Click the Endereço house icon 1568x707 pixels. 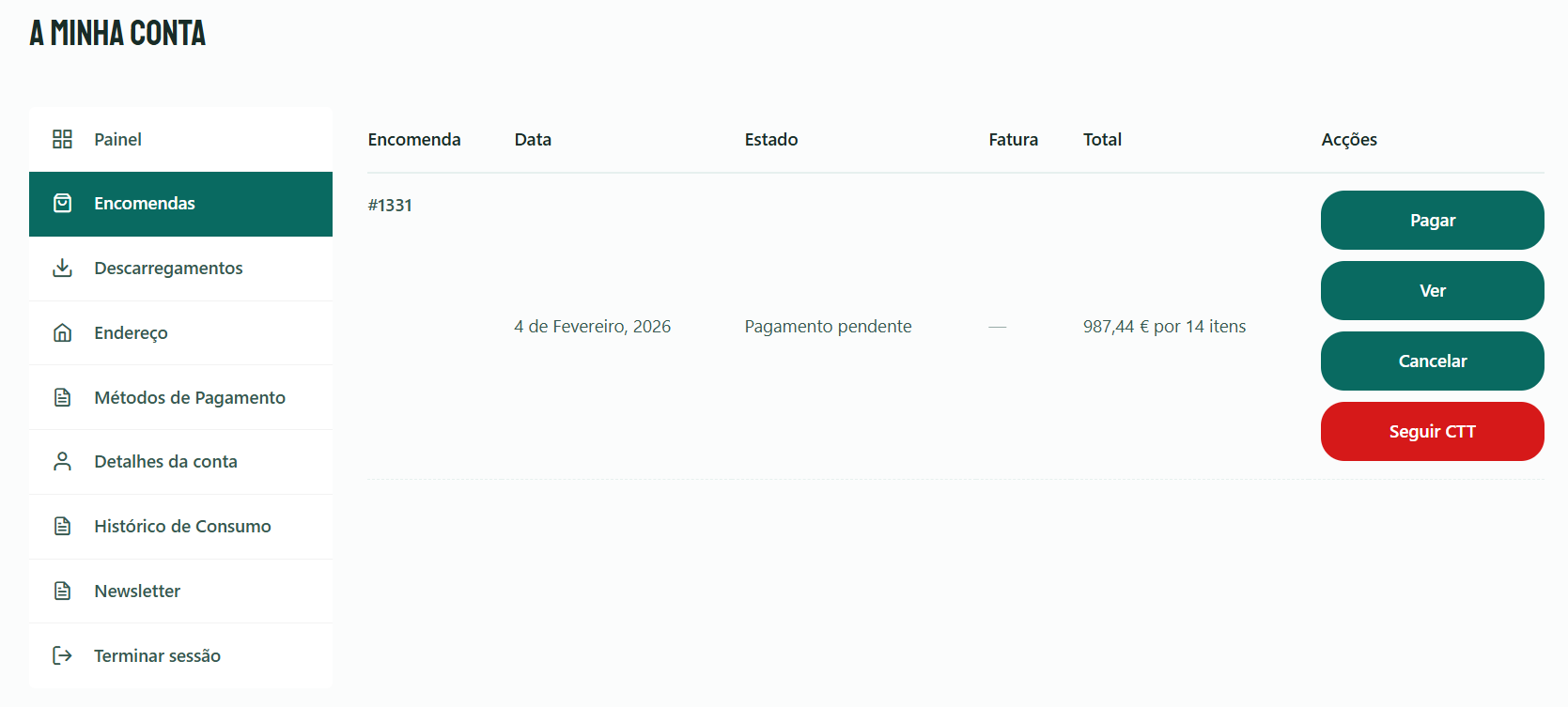[62, 332]
